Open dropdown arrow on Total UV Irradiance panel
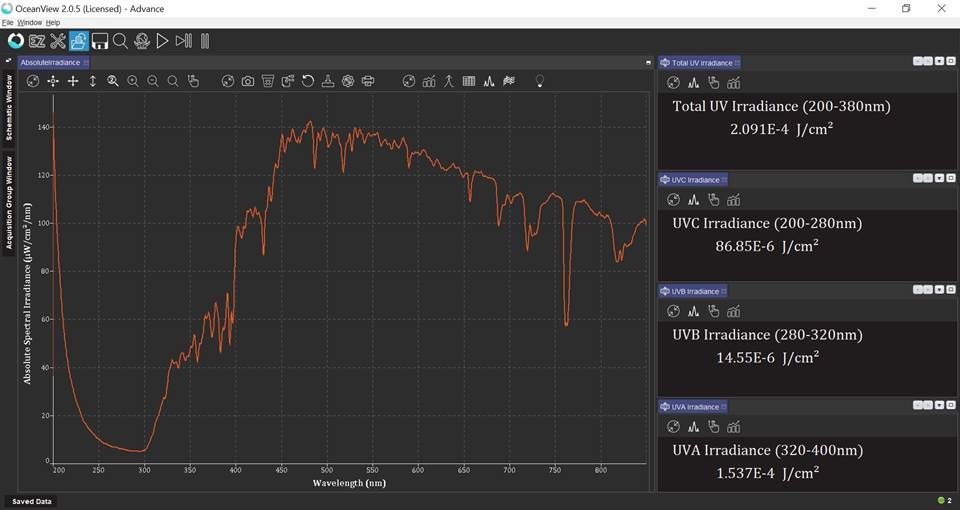 click(939, 62)
